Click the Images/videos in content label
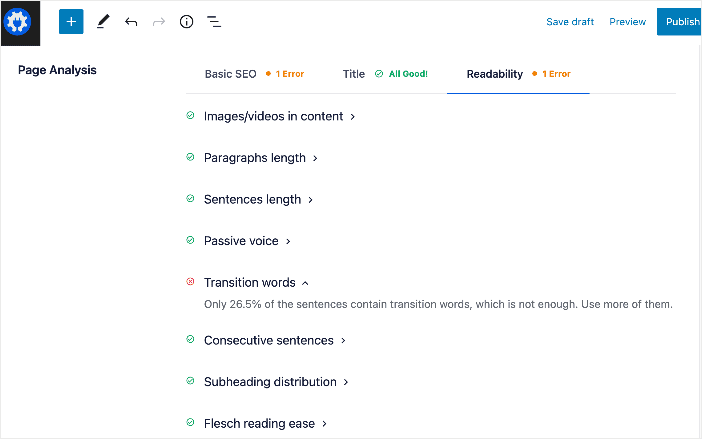The height and width of the screenshot is (439, 702). (x=274, y=116)
